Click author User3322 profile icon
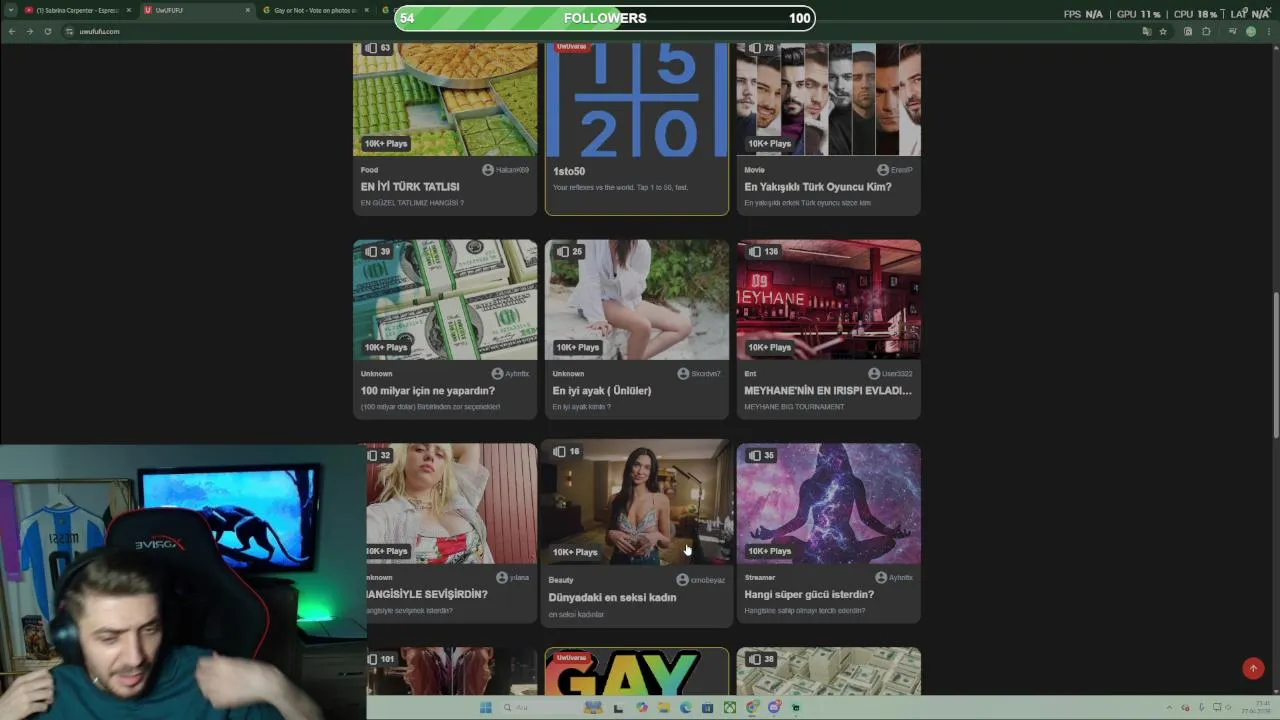Screen dimensions: 1280x720 [874, 374]
